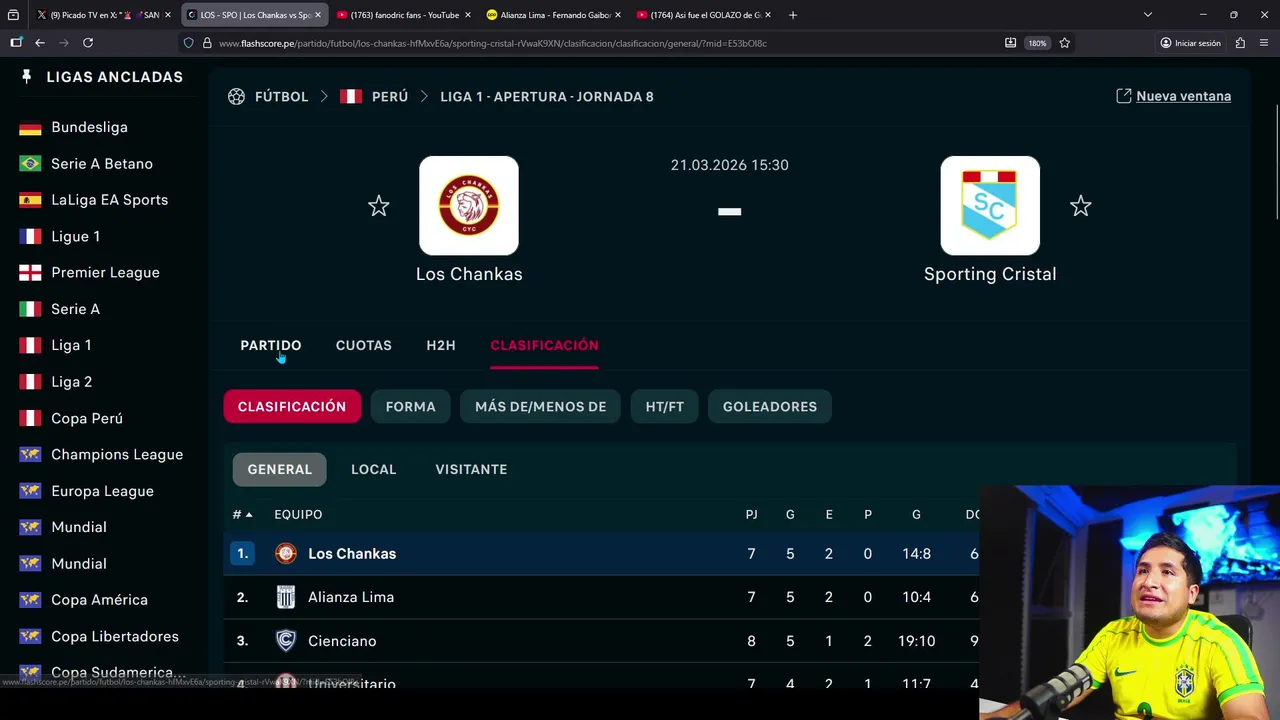Select the main CLASIFICACIÓN tab
Viewport: 1280px width, 720px height.
(x=544, y=345)
